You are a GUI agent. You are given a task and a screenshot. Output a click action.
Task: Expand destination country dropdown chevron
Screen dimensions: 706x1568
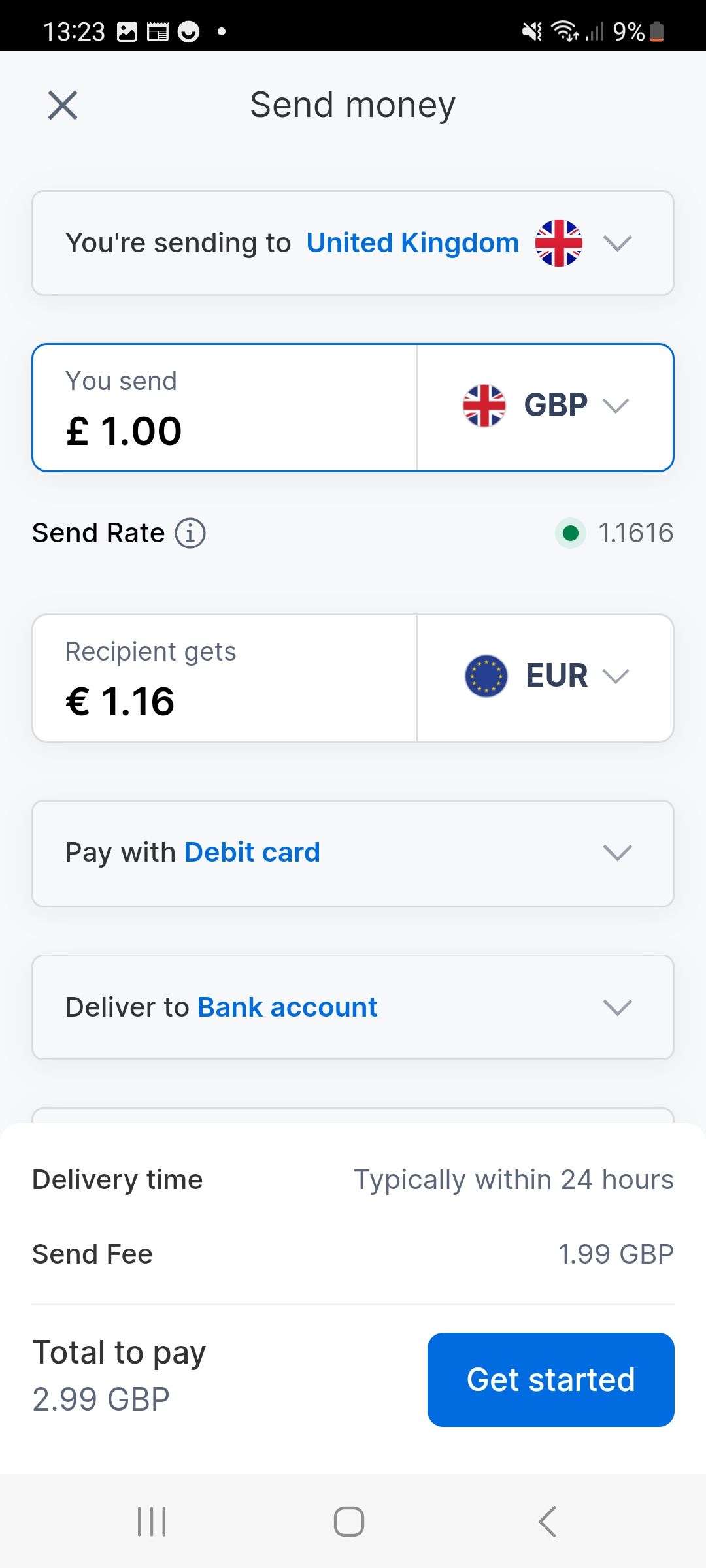[x=617, y=243]
